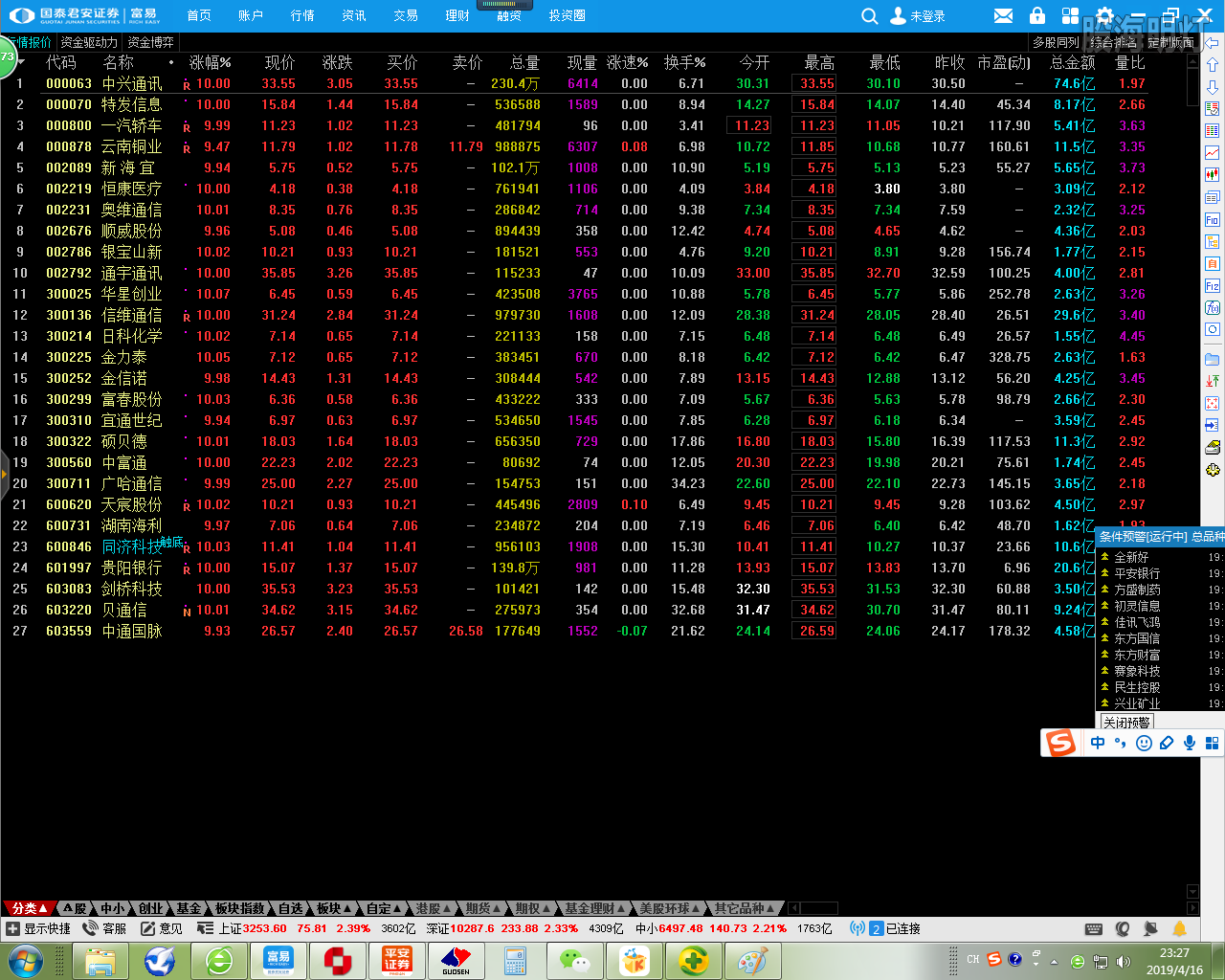Open the Sogou emoji smiley icon
The height and width of the screenshot is (980, 1225).
click(1144, 743)
